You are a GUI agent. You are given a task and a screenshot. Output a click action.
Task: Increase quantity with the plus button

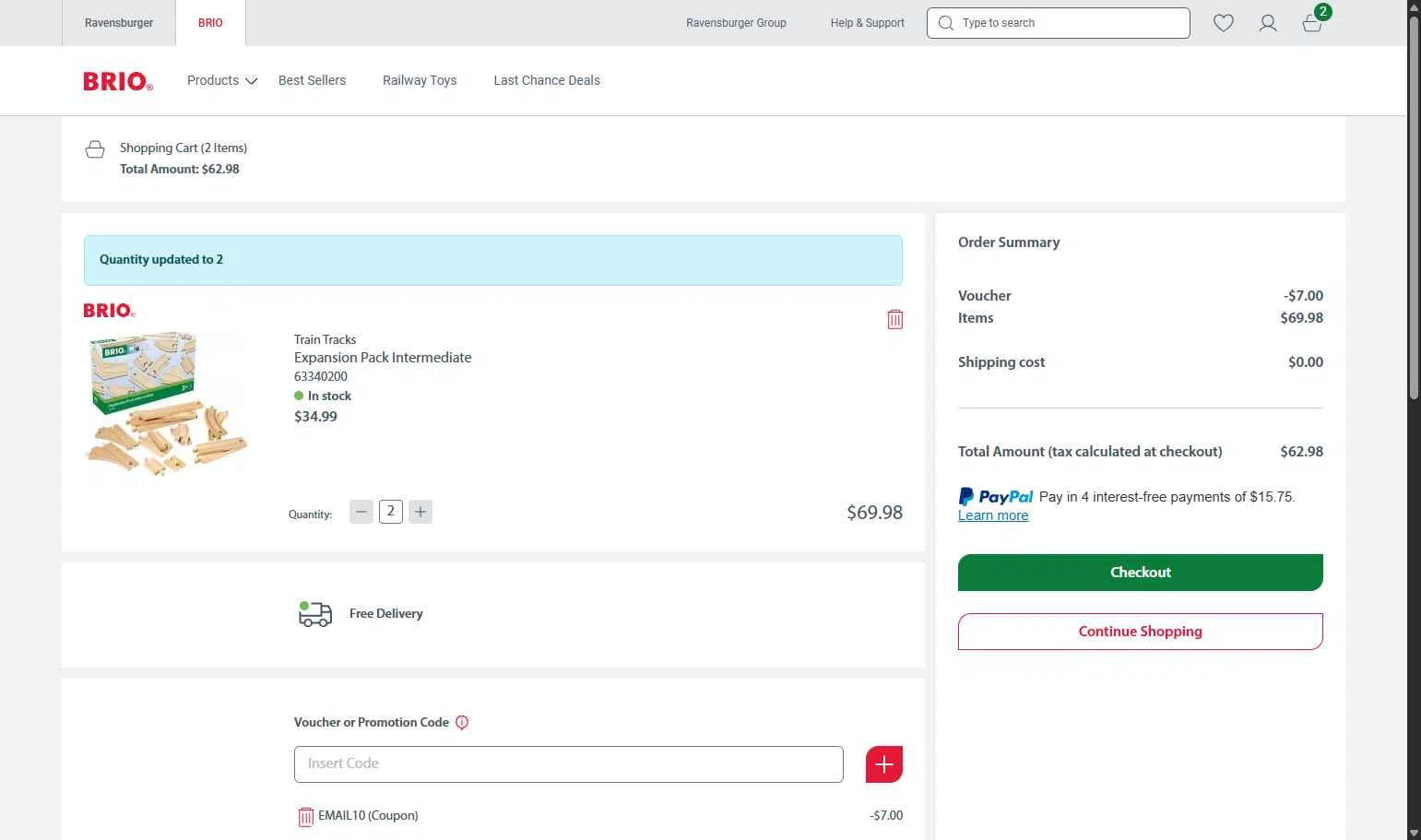point(420,512)
